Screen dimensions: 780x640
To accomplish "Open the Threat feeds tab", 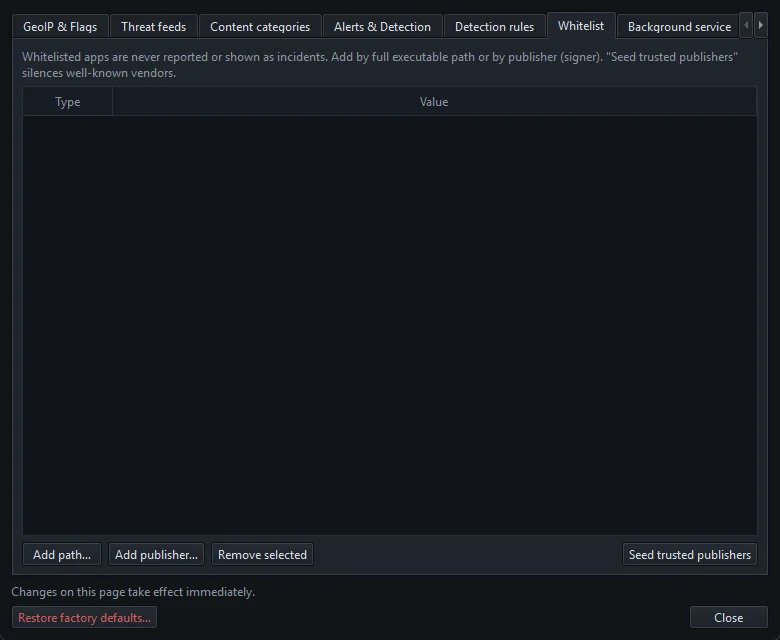I will pos(153,26).
